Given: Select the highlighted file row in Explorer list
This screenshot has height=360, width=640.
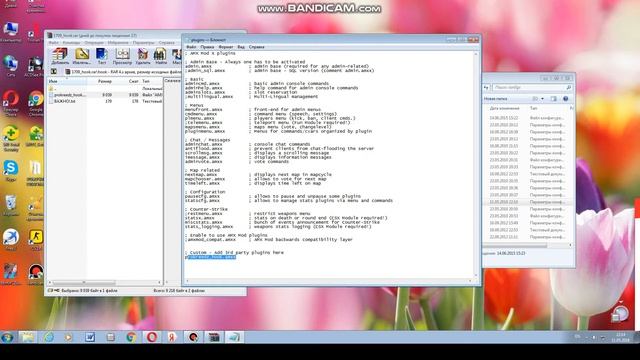Looking at the screenshot, I should coord(527,202).
